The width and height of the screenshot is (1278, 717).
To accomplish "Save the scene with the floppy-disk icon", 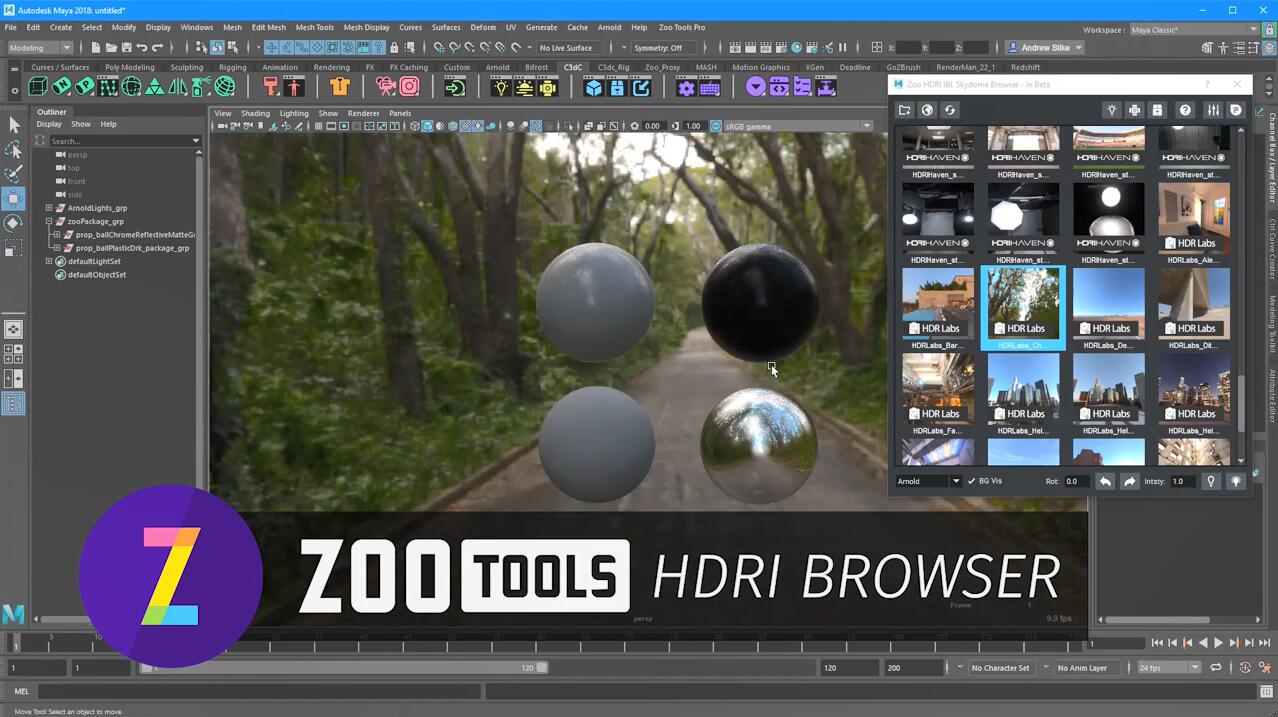I will click(x=126, y=47).
